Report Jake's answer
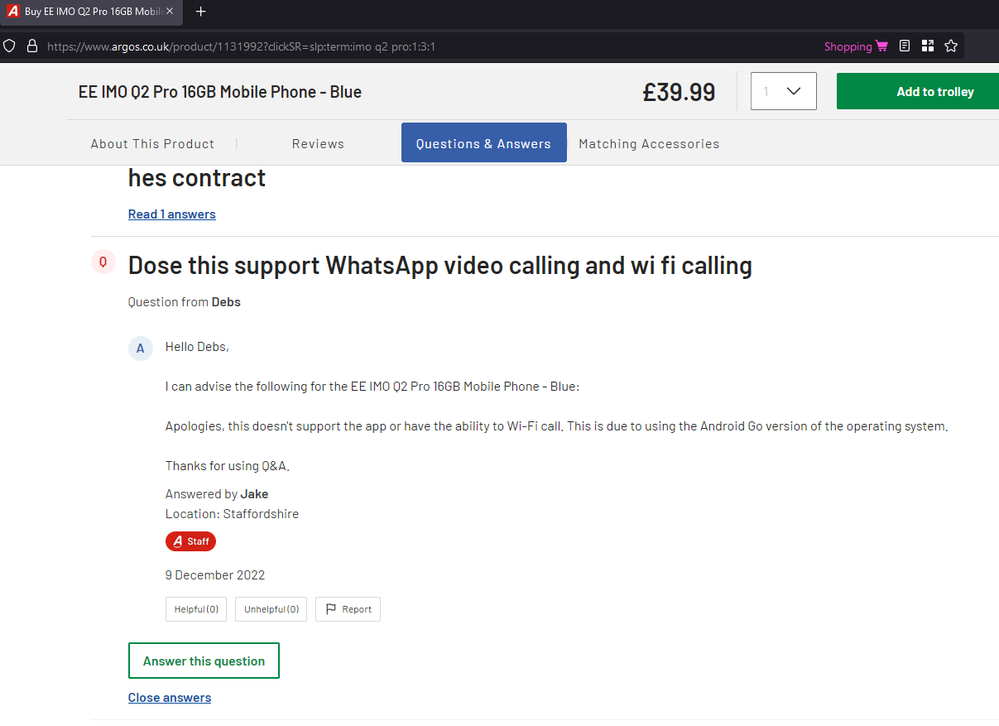999x726 pixels. [x=348, y=609]
